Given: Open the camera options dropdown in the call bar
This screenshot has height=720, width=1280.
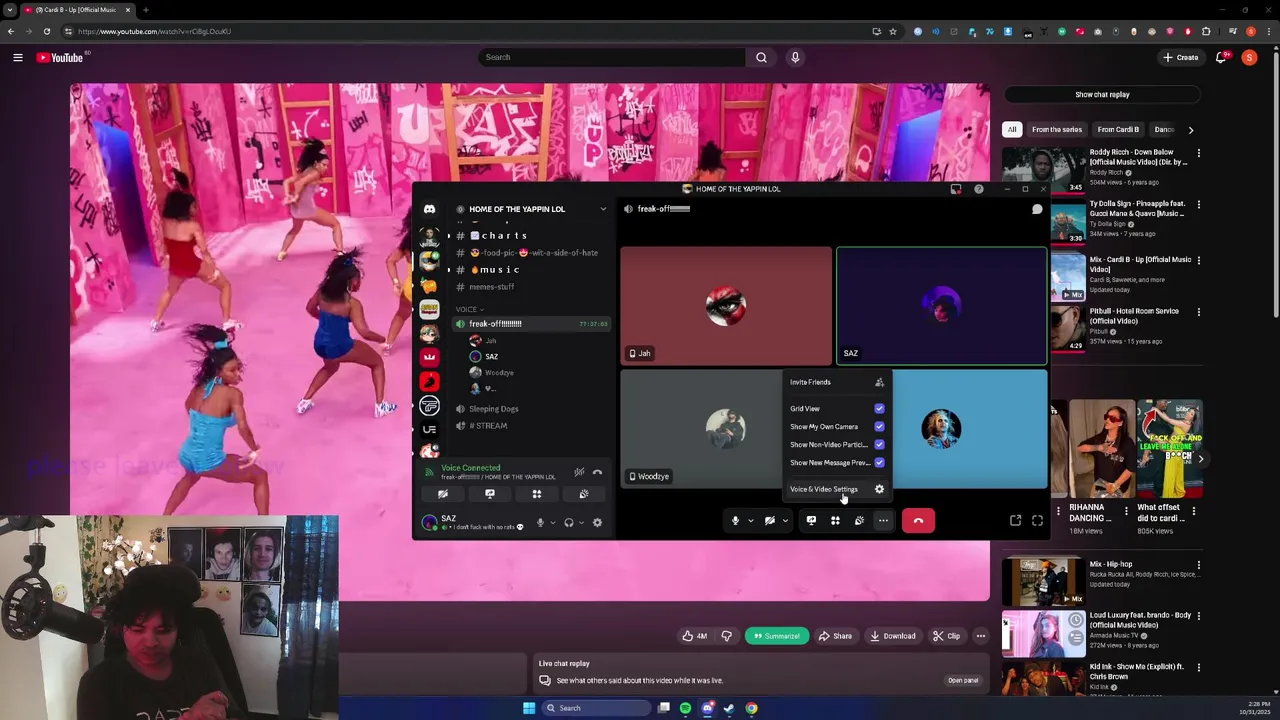Looking at the screenshot, I should [x=785, y=520].
